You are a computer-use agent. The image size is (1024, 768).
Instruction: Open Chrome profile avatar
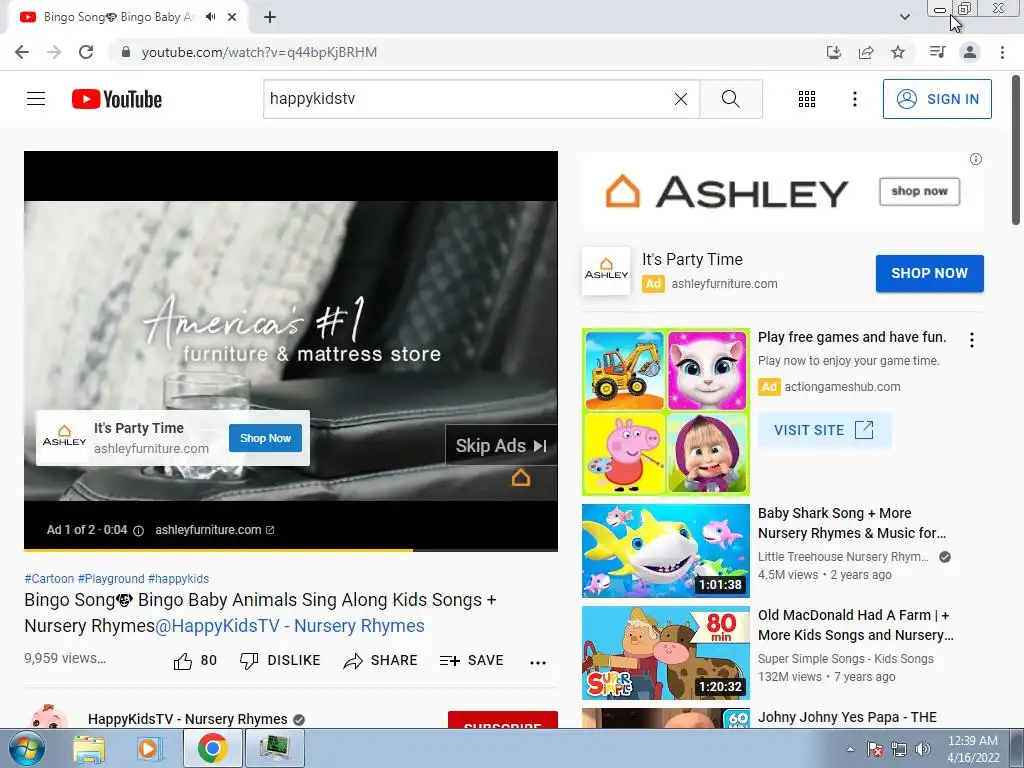tap(970, 52)
